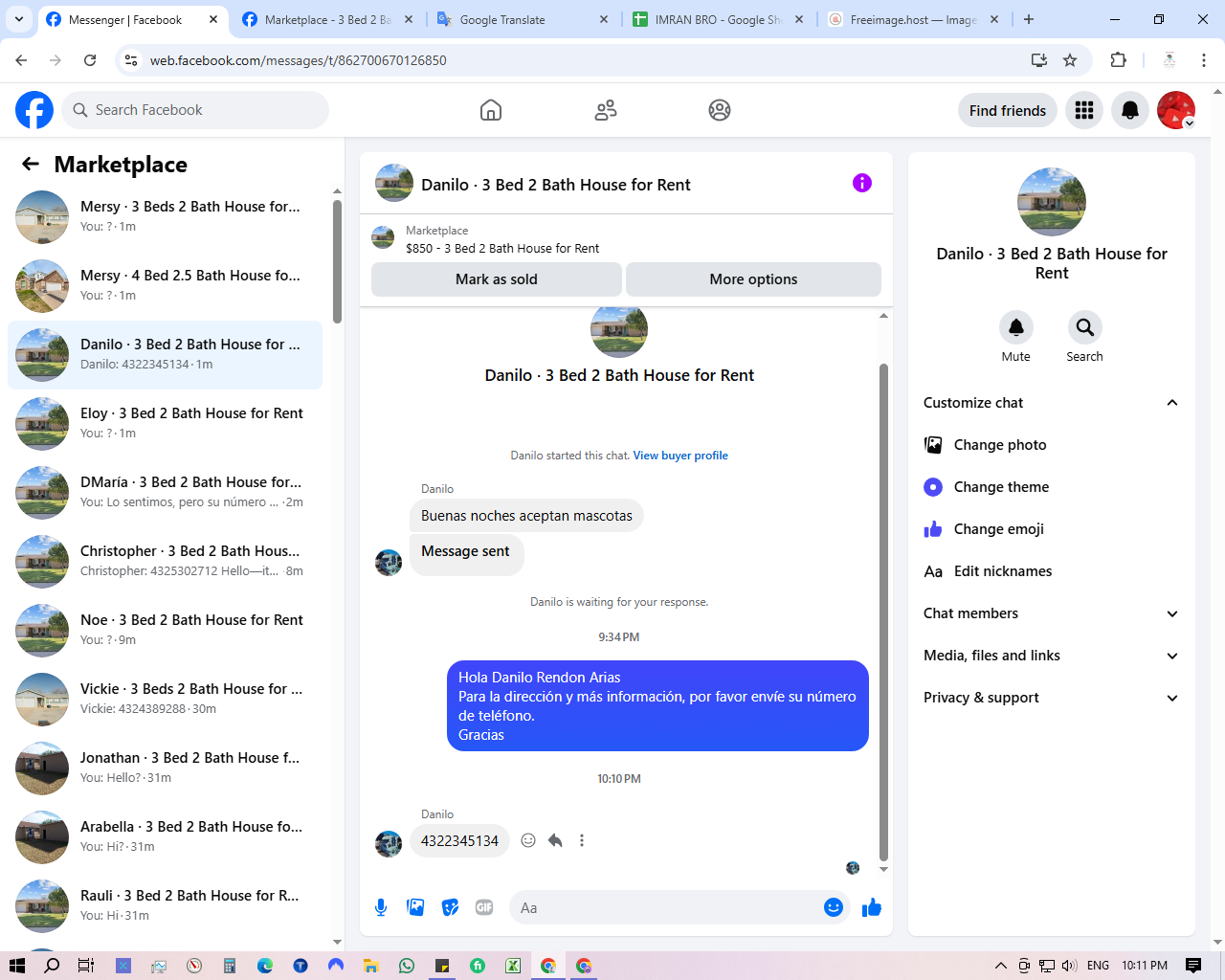The width and height of the screenshot is (1225, 980).
Task: Select Change photo option
Action: tap(1052, 445)
